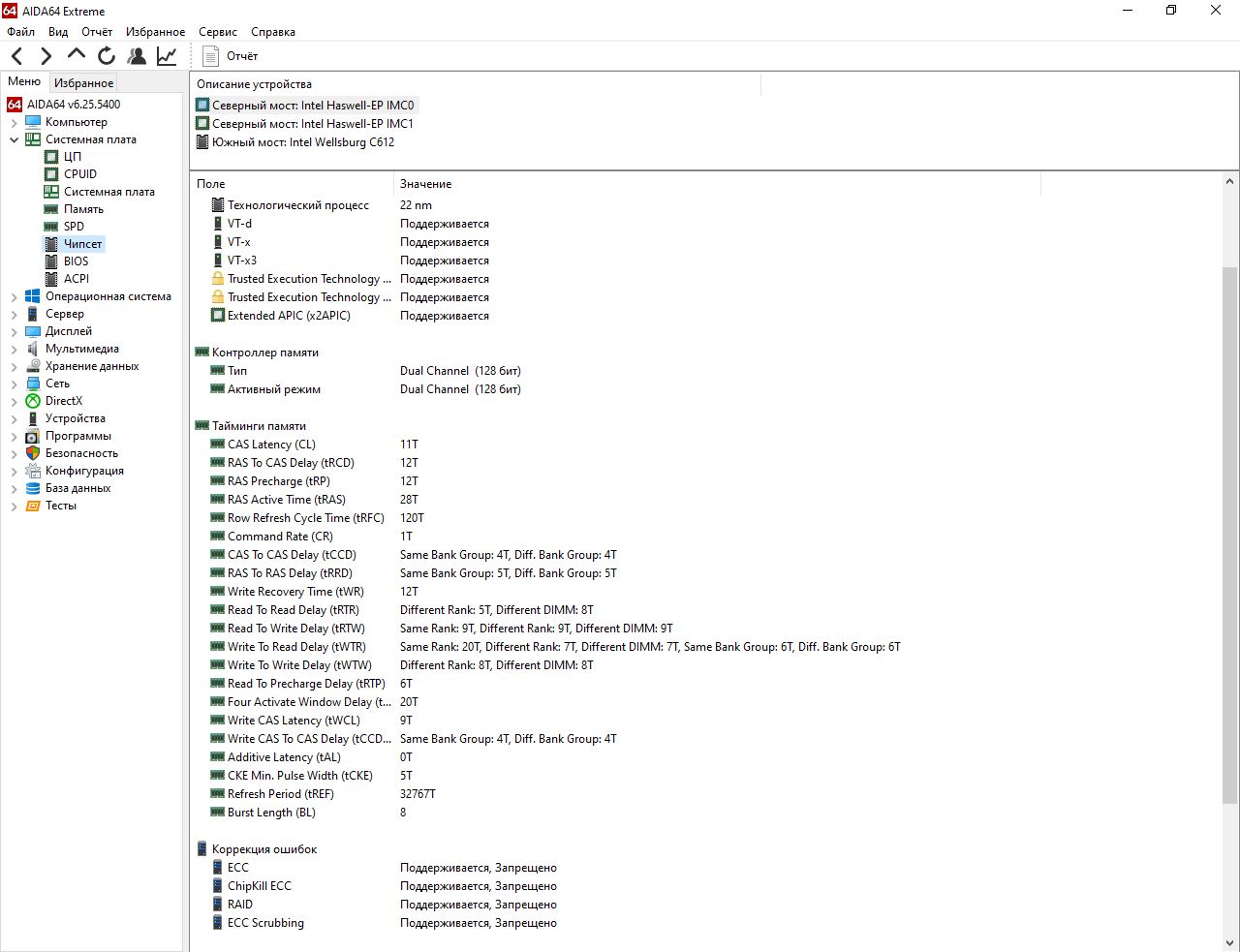Image resolution: width=1240 pixels, height=952 pixels.
Task: Click the Программы software icon
Action: [x=33, y=436]
